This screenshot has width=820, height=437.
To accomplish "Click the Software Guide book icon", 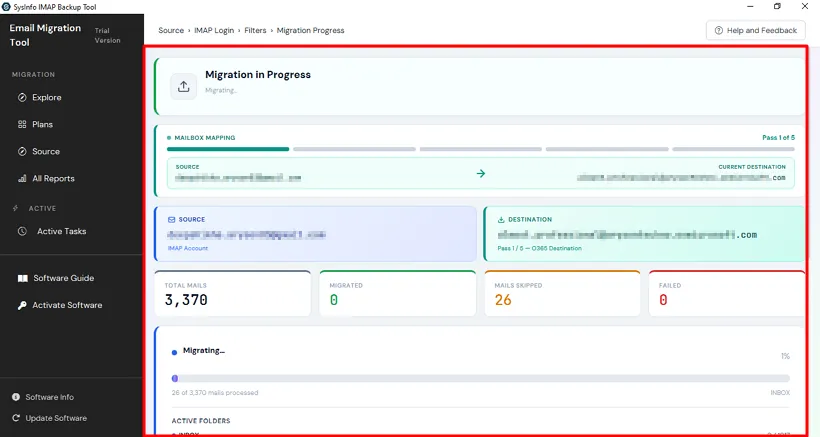I will click(x=22, y=279).
